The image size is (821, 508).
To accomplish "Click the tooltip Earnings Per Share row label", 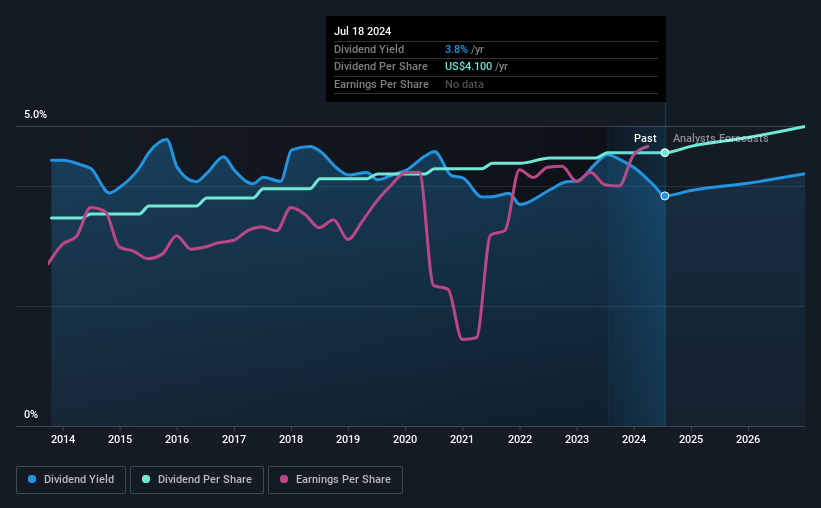I will pyautogui.click(x=381, y=84).
